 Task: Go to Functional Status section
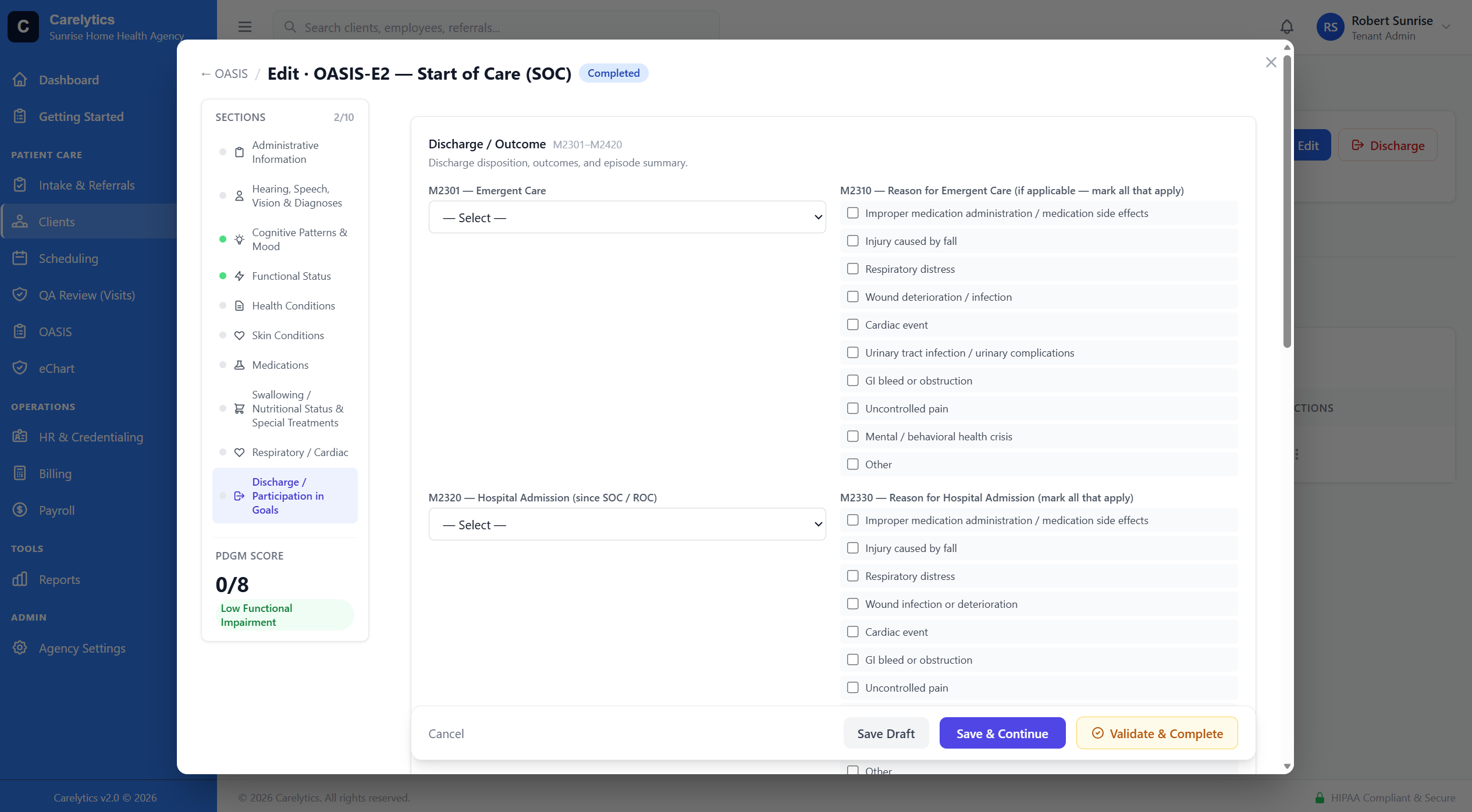285,276
